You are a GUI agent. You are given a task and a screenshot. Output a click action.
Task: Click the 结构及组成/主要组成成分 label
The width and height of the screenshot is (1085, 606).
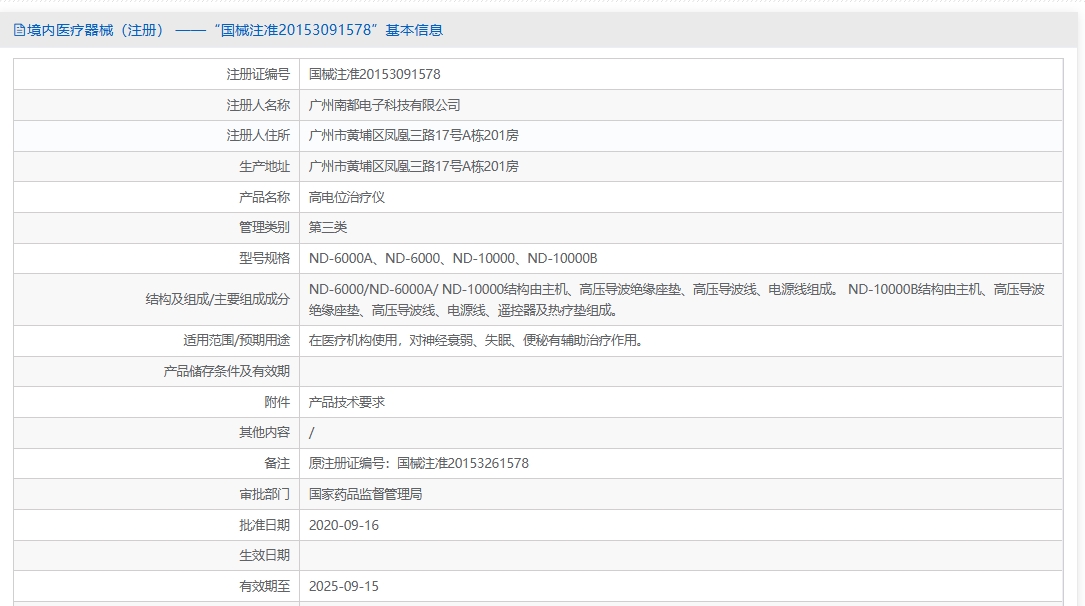pos(217,300)
